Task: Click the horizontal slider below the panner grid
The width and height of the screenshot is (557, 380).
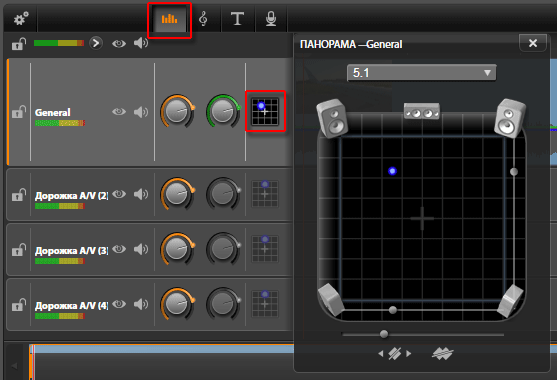Action: (423, 334)
